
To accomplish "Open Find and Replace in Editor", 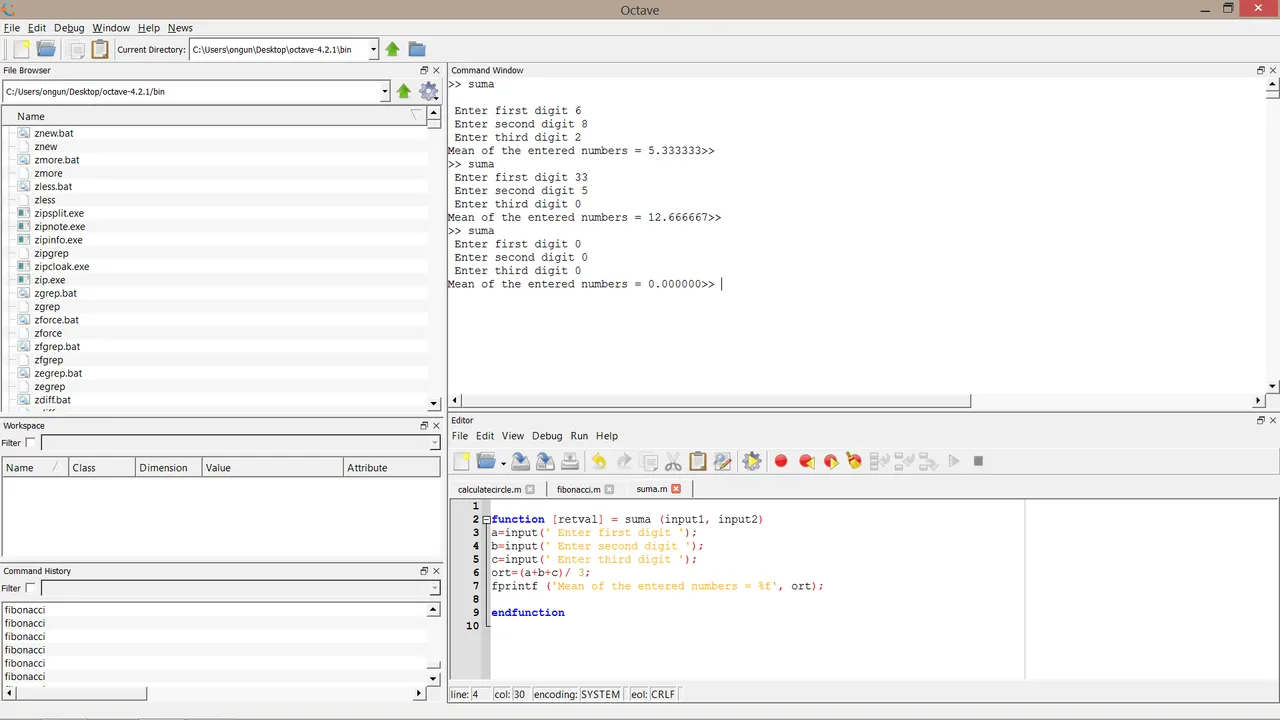I will (722, 461).
